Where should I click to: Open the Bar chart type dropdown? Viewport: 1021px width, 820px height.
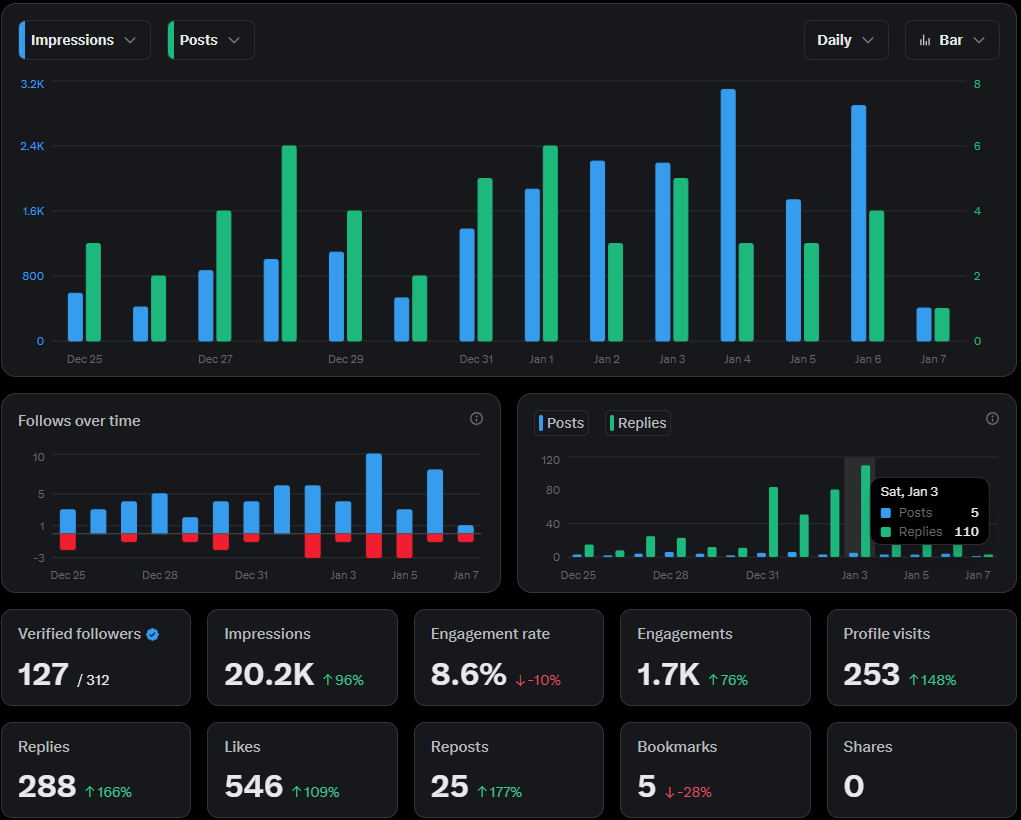click(x=951, y=40)
